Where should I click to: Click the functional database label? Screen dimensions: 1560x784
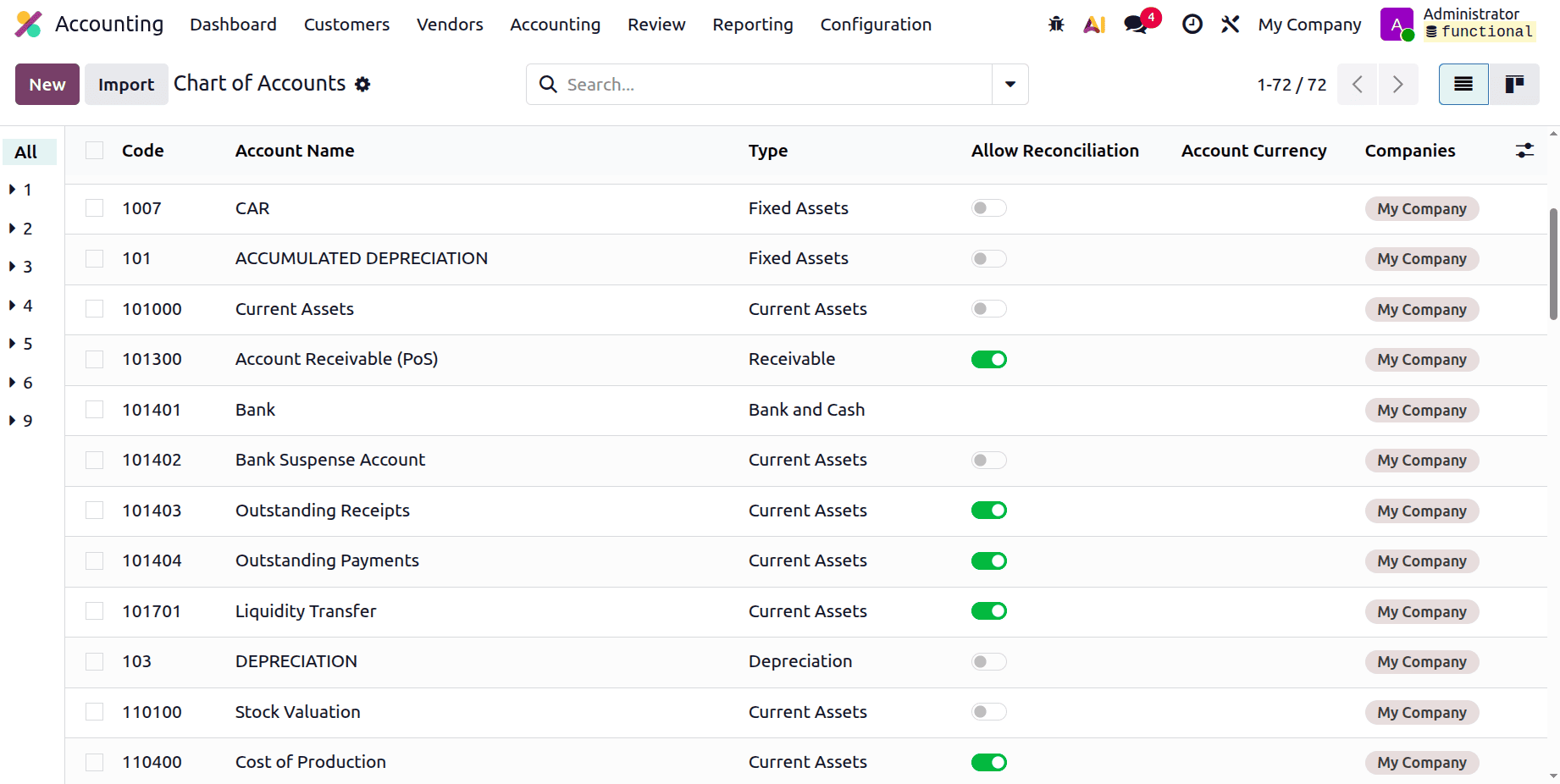click(x=1480, y=32)
